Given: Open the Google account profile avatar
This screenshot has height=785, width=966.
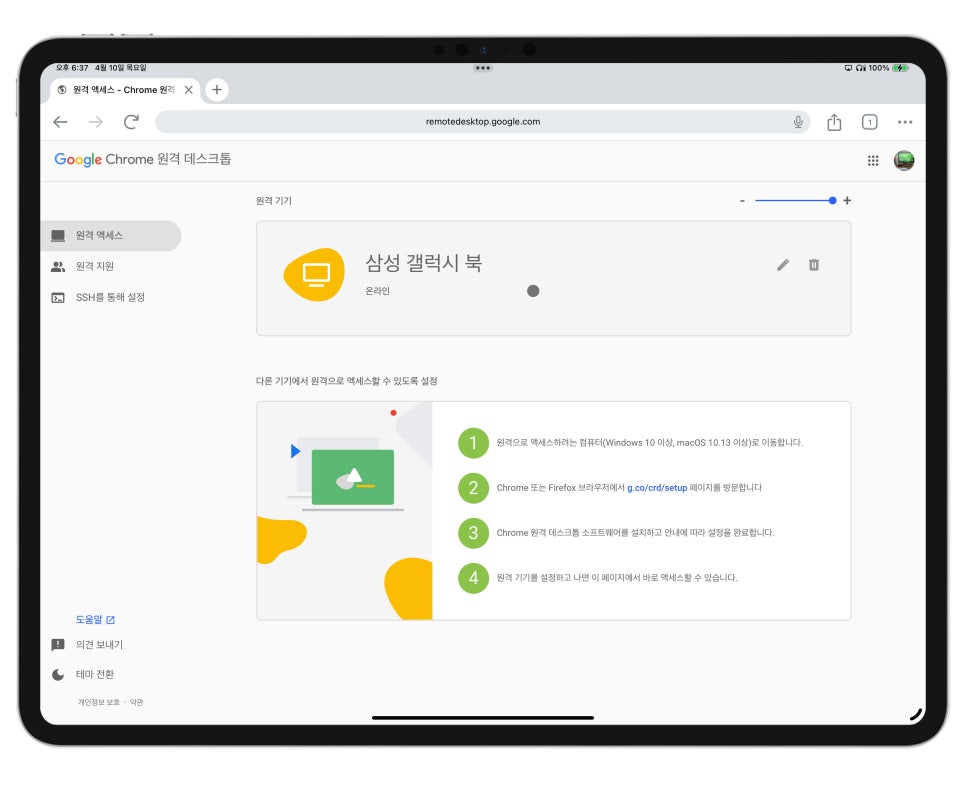Looking at the screenshot, I should (904, 161).
